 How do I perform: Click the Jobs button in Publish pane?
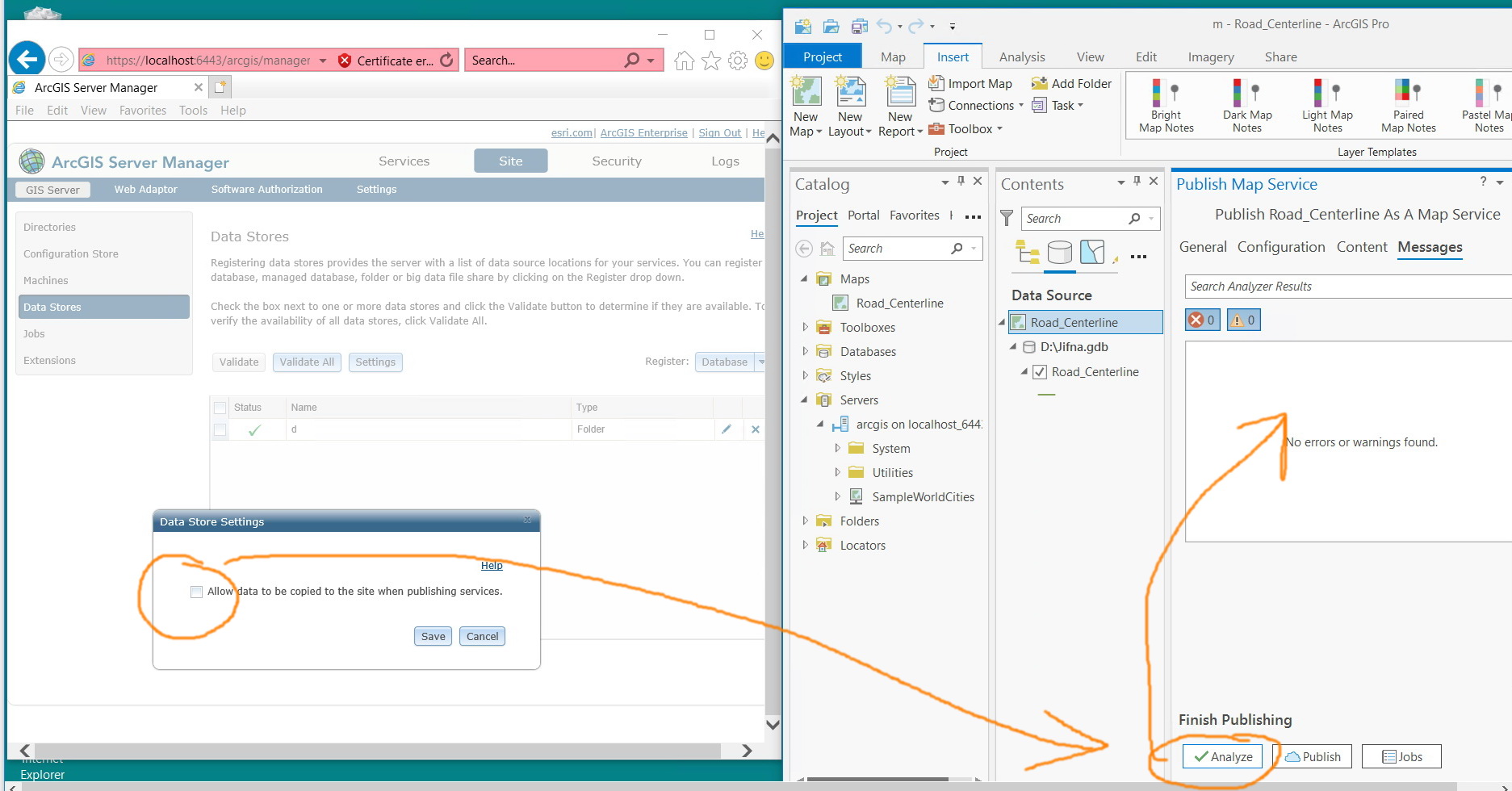click(1401, 756)
